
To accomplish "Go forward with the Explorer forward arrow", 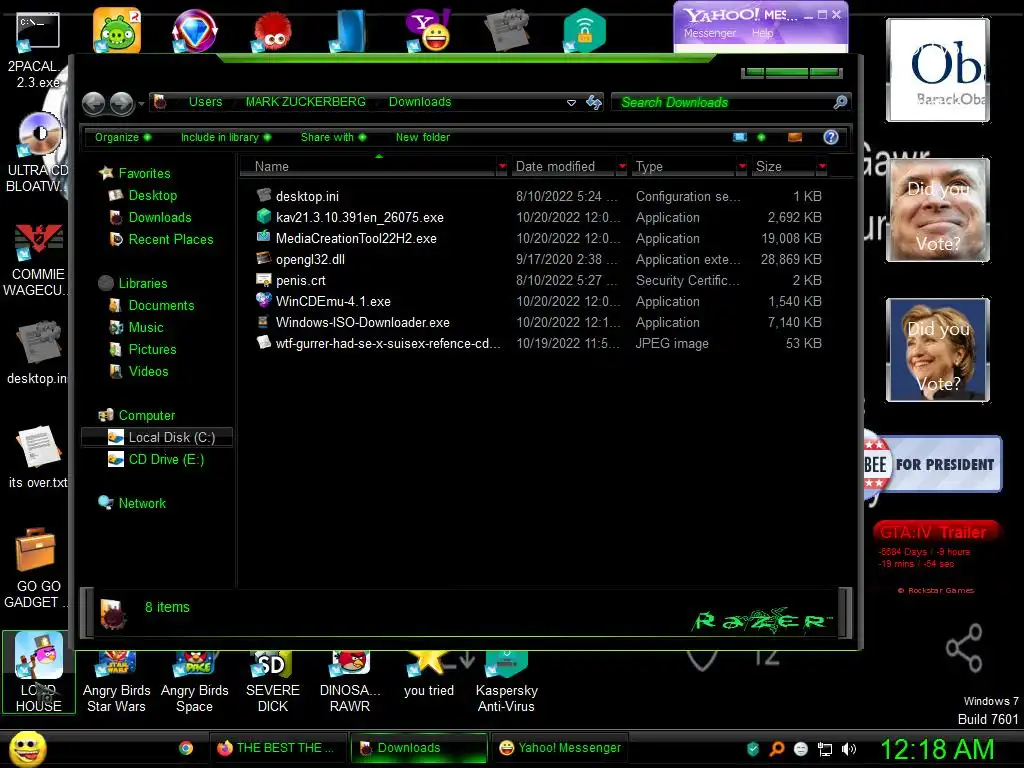I will tap(121, 103).
